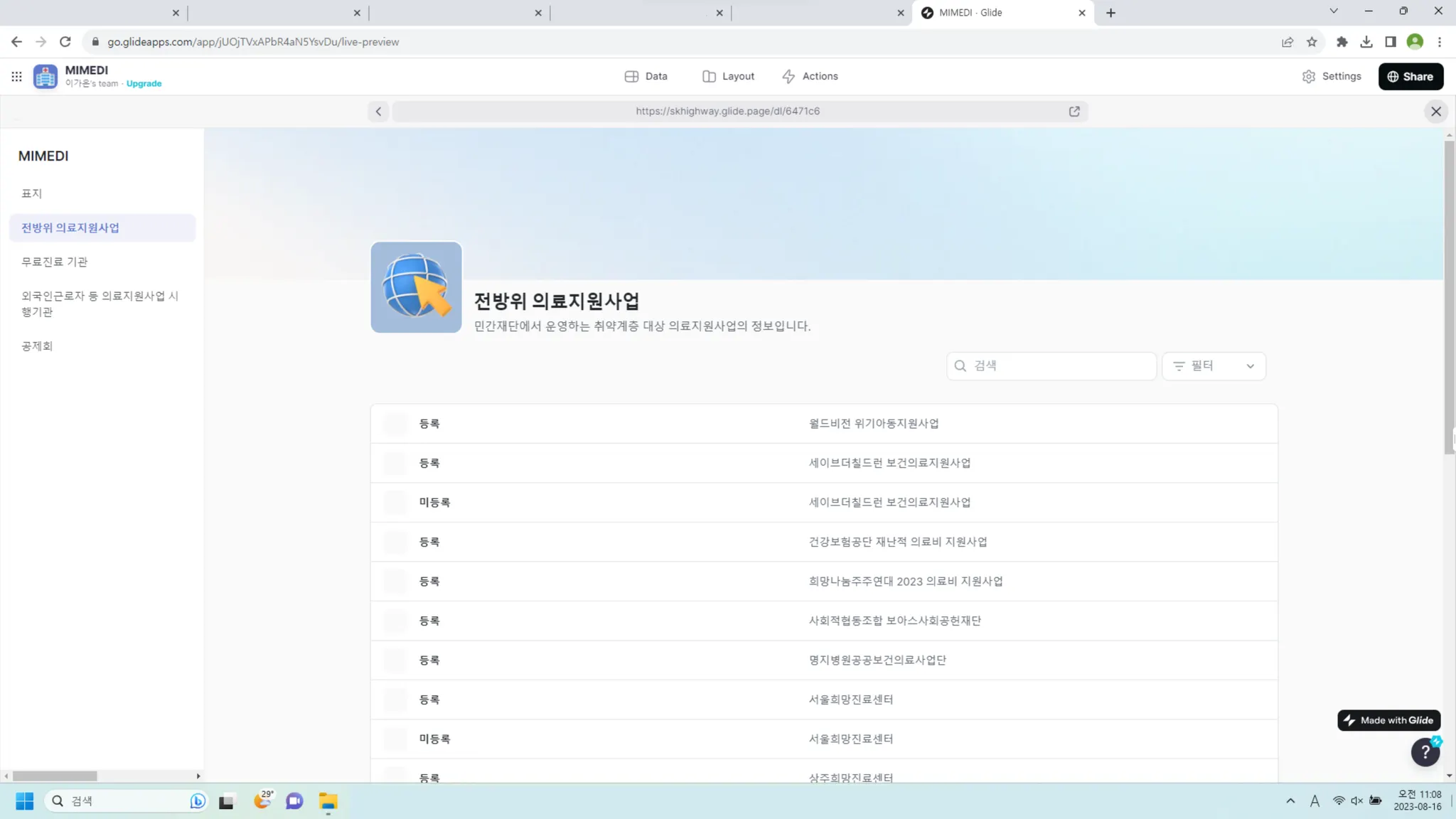This screenshot has height=819, width=1456.
Task: Show hidden system tray icons chevron
Action: click(x=1290, y=801)
